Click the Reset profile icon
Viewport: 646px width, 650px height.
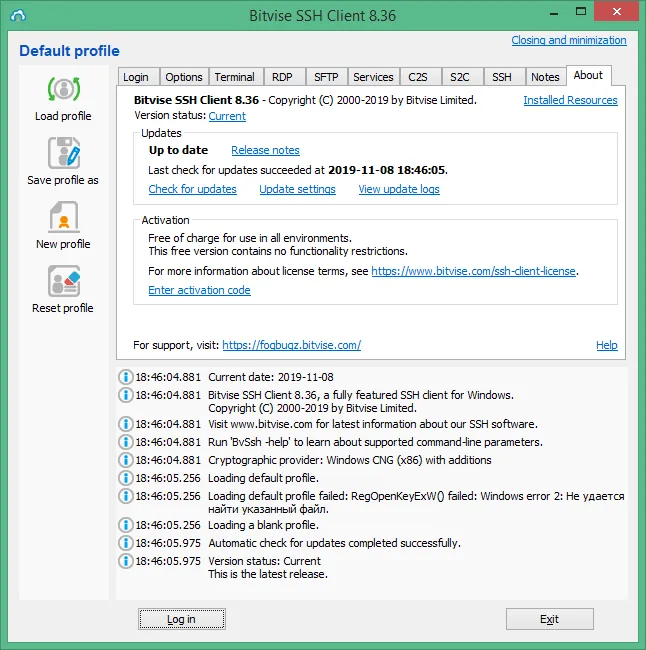pyautogui.click(x=63, y=281)
